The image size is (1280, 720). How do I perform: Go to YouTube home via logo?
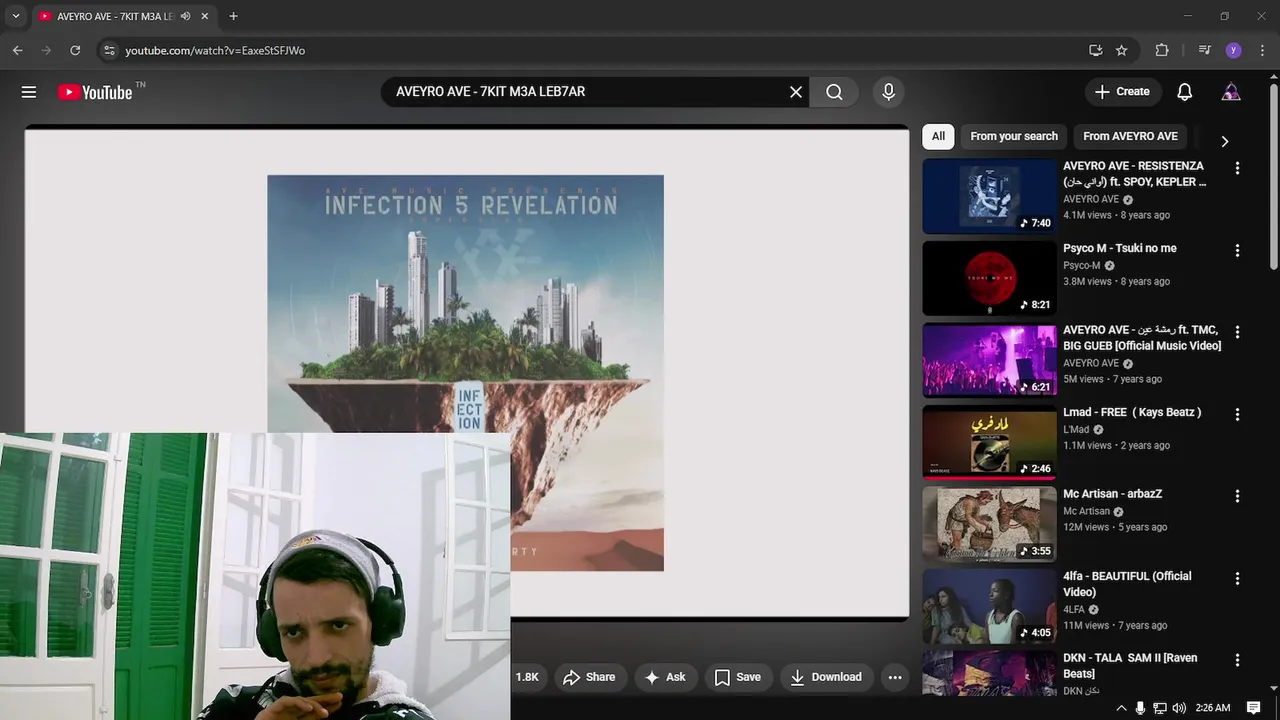pos(95,92)
